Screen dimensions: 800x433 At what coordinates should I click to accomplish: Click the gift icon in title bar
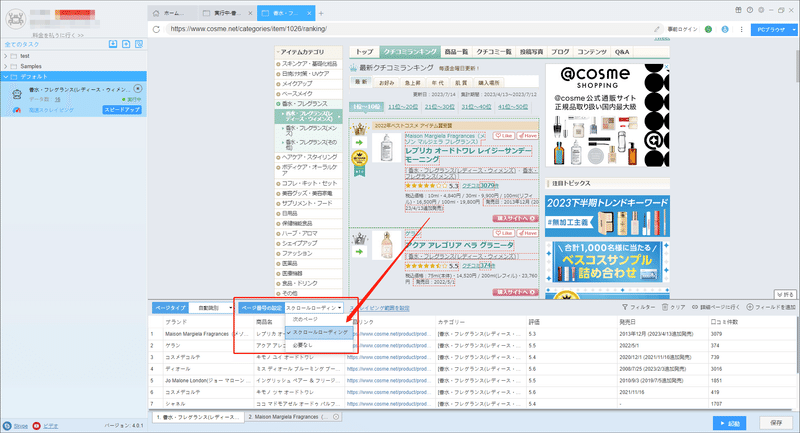(738, 10)
